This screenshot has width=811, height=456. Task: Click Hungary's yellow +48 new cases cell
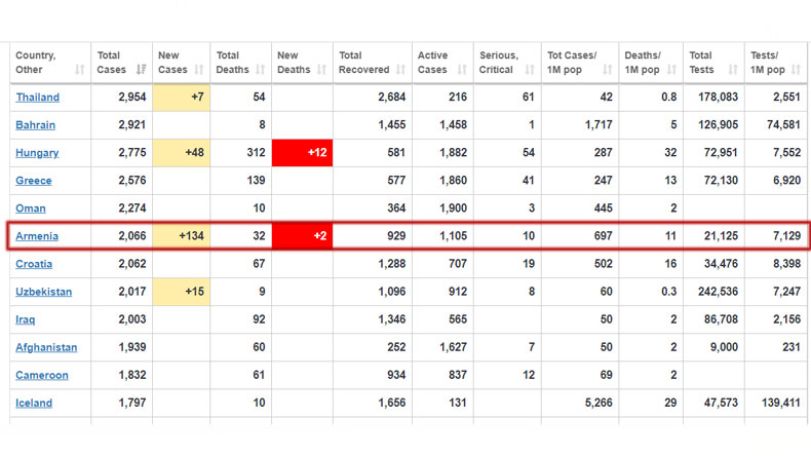(181, 153)
